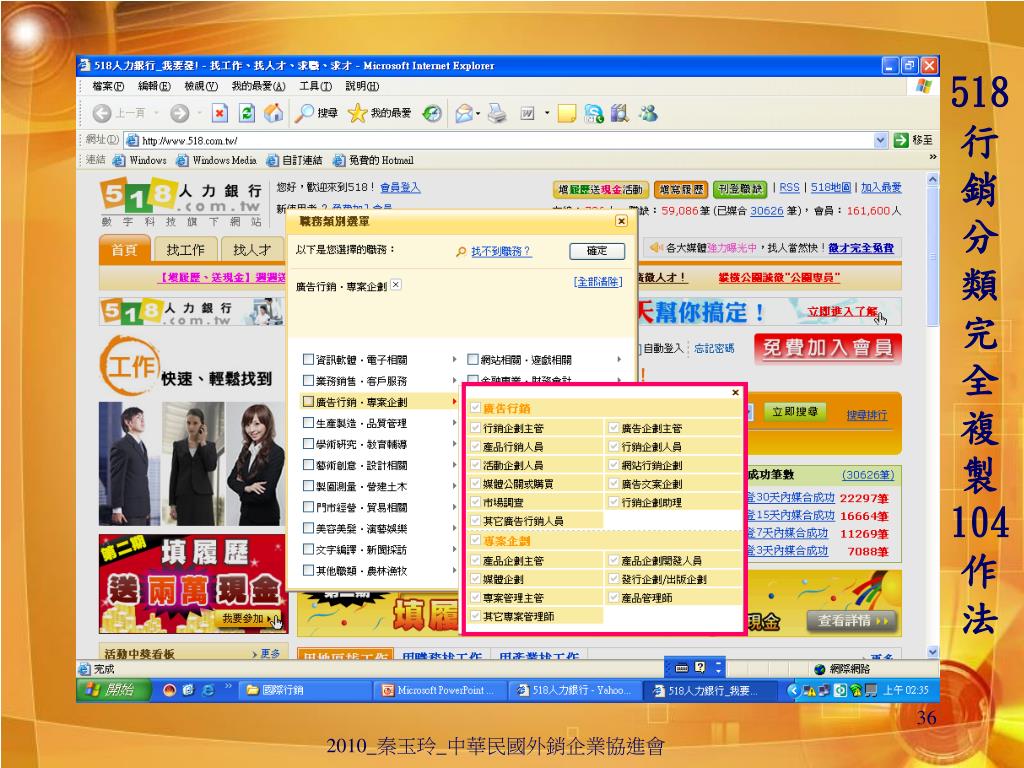This screenshot has width=1024, height=768.
Task: Click the 會員登入 login link
Action: click(400, 187)
